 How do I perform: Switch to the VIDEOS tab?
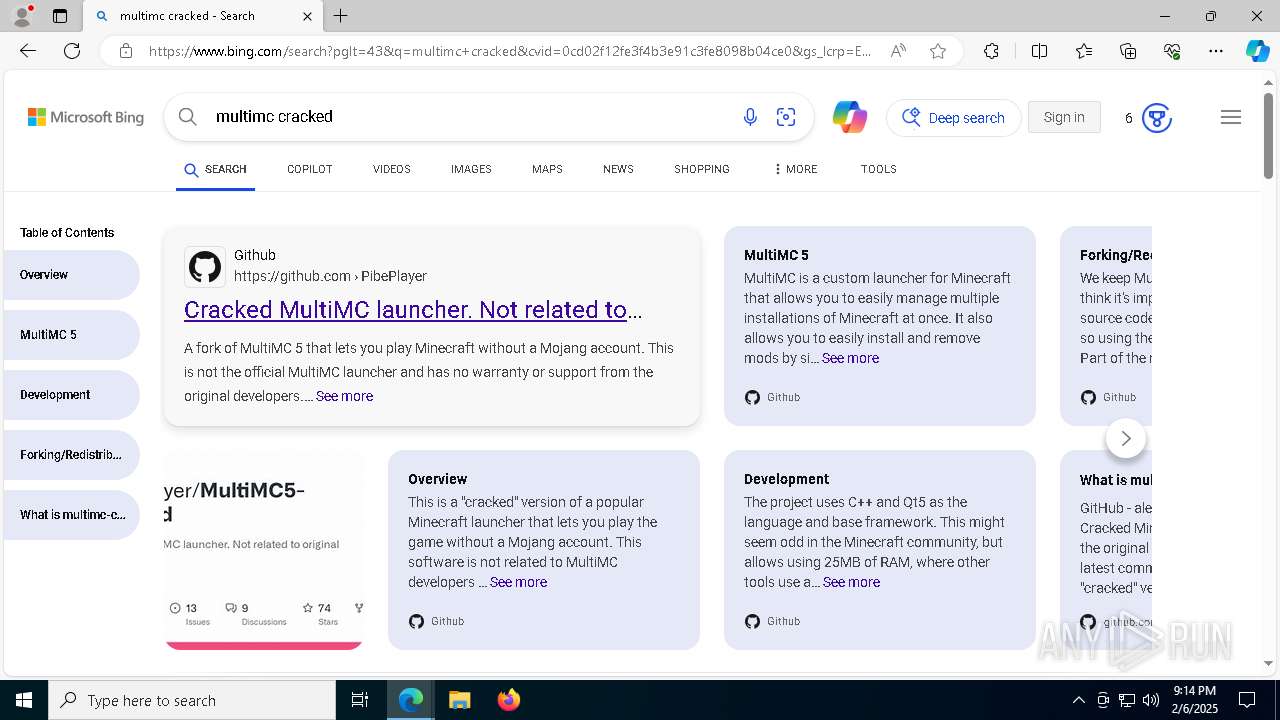point(392,169)
